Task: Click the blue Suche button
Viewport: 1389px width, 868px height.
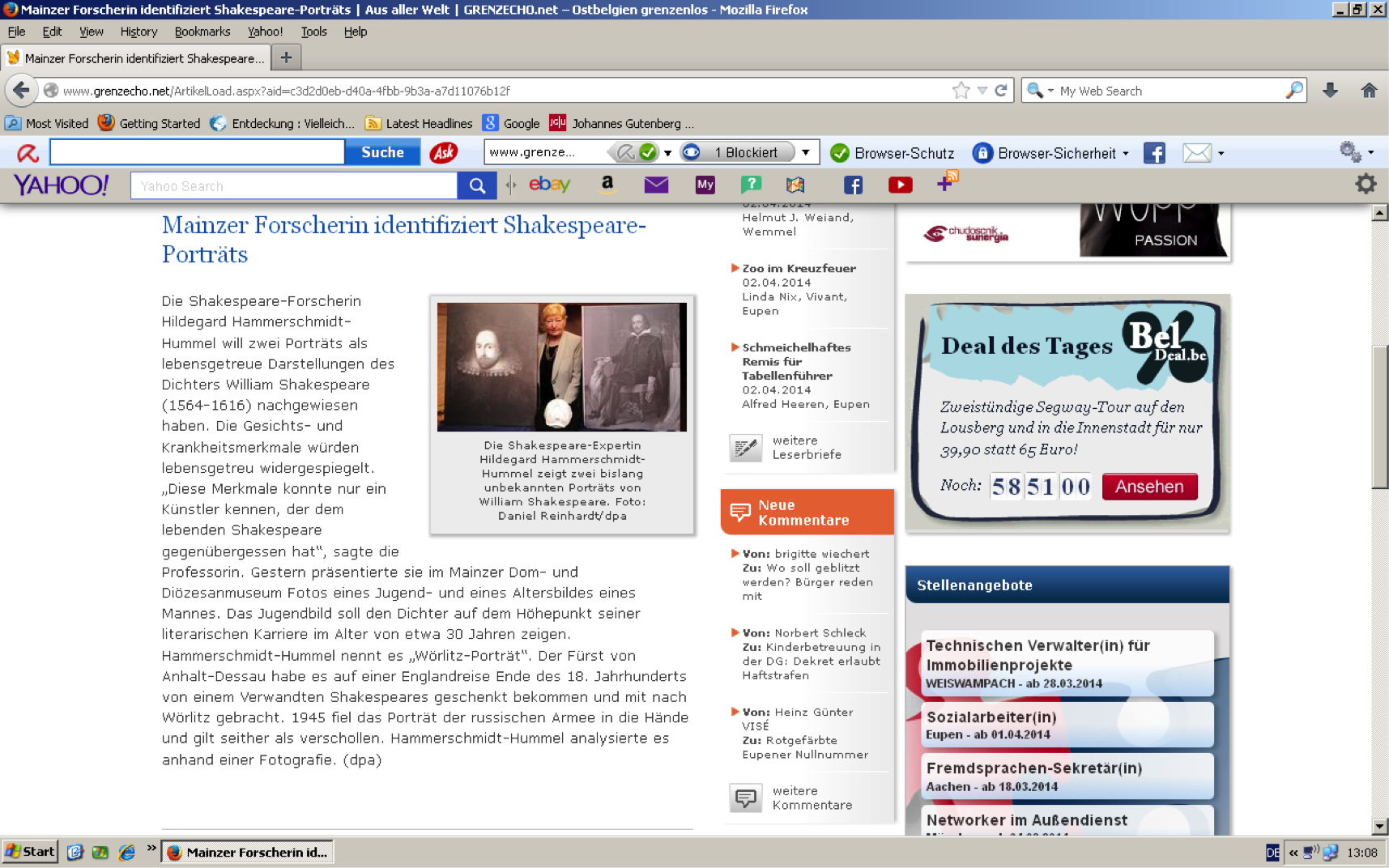Action: [x=382, y=152]
